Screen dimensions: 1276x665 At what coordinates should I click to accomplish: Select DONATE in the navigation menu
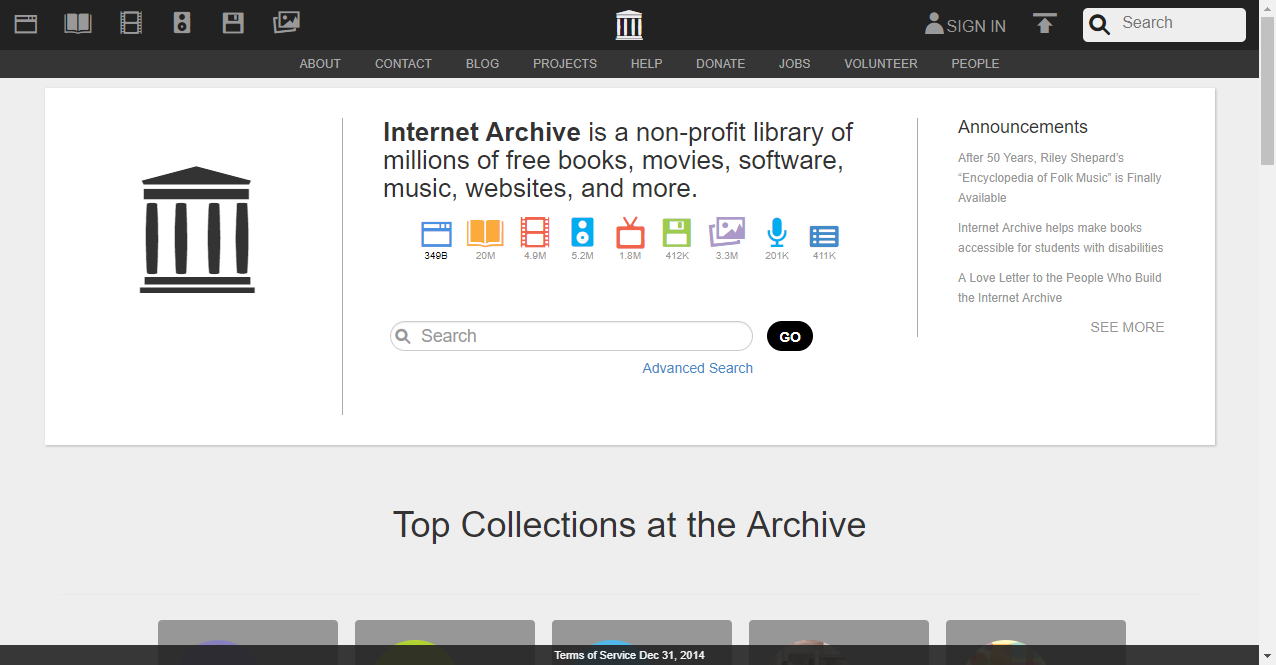pyautogui.click(x=720, y=64)
